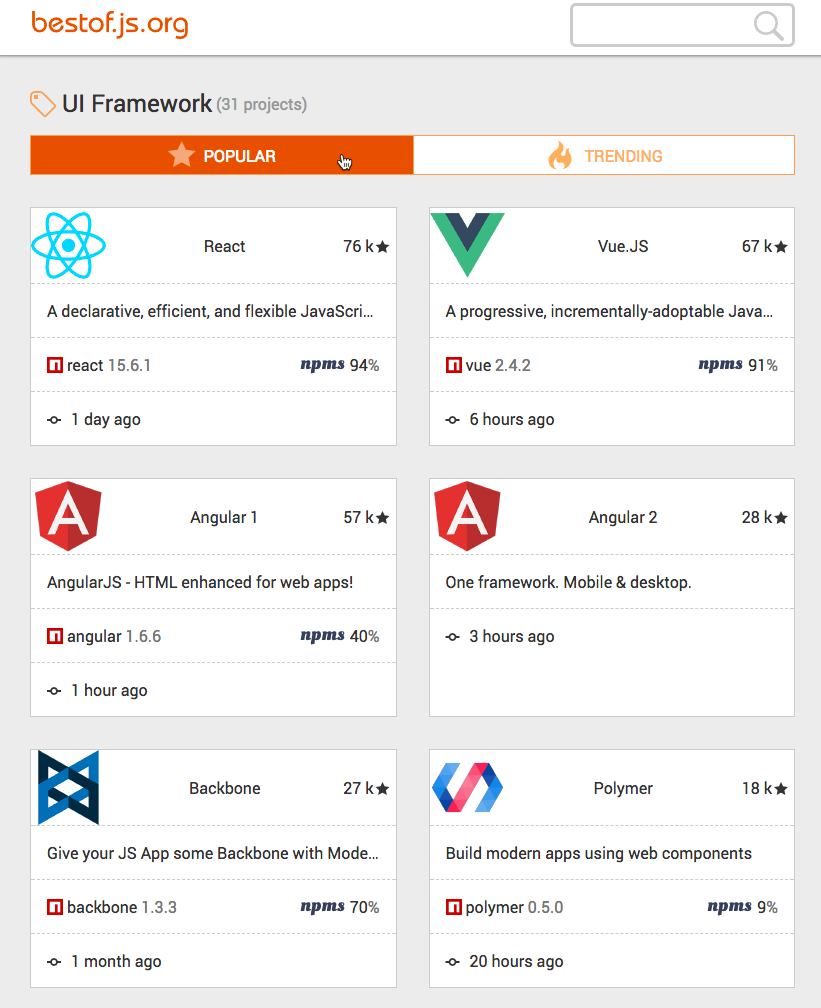This screenshot has height=1008, width=821.
Task: Click the 67 k star count of Vue.JS
Action: pyautogui.click(x=764, y=246)
